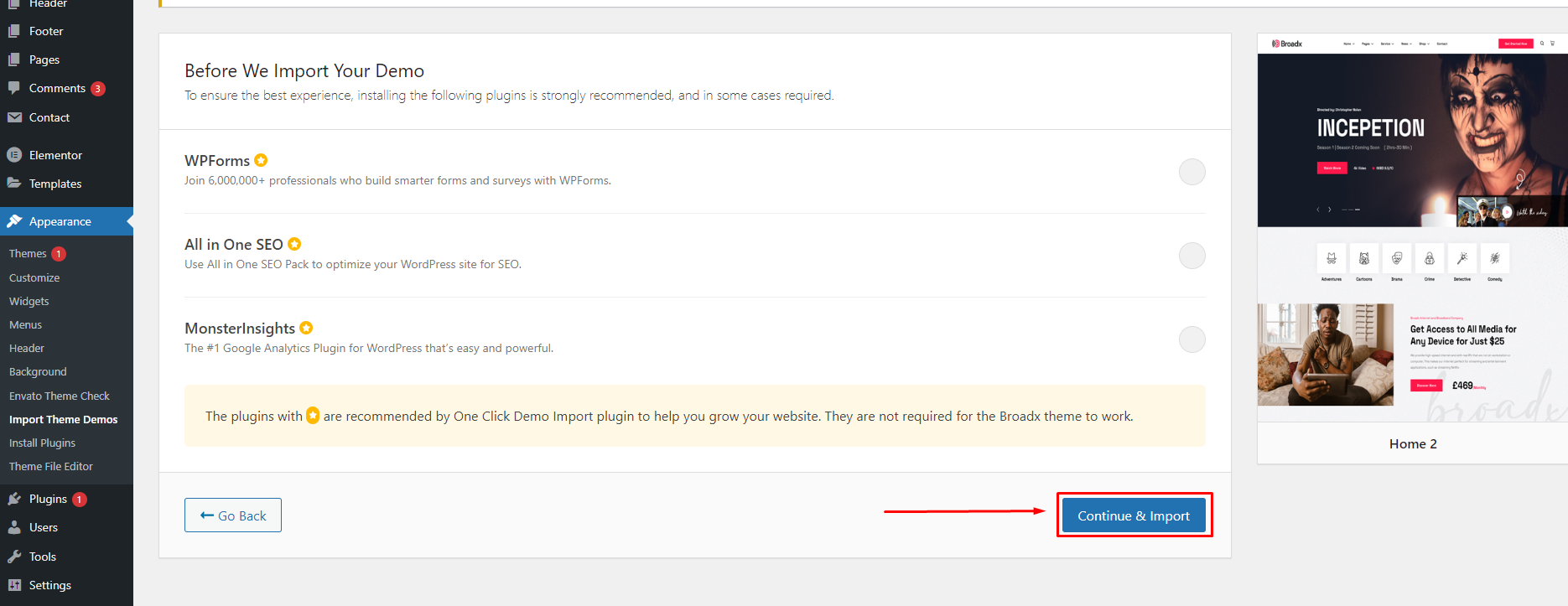Screen dimensions: 1568x606
Task: Click the Comments speech bubble icon
Action: pos(14,88)
